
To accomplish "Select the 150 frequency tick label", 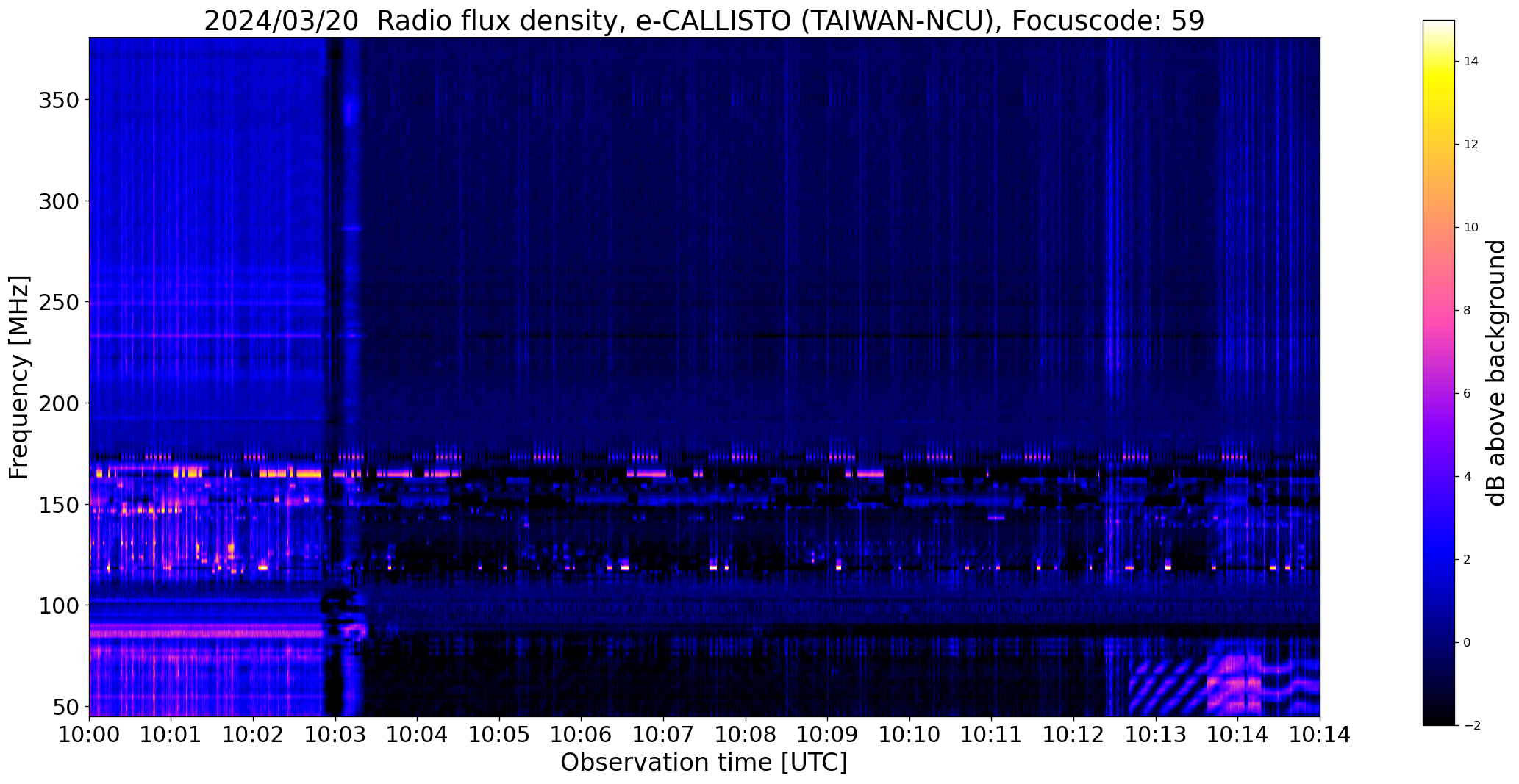I will [x=59, y=504].
